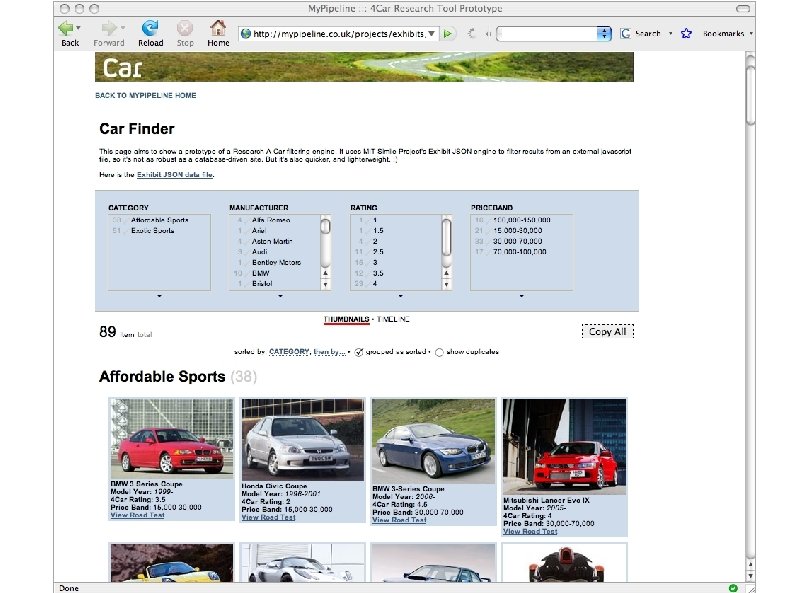This screenshot has height=593, width=791.
Task: Click the Forward arrow icon
Action: (x=108, y=28)
